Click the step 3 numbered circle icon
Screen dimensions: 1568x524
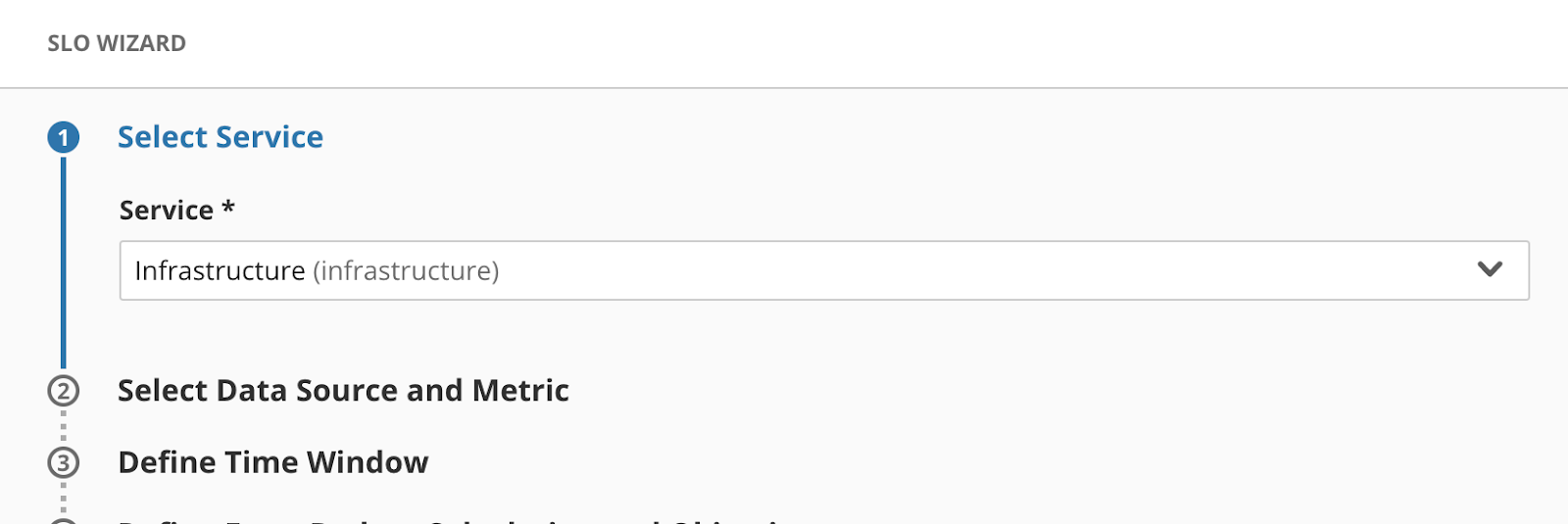64,462
